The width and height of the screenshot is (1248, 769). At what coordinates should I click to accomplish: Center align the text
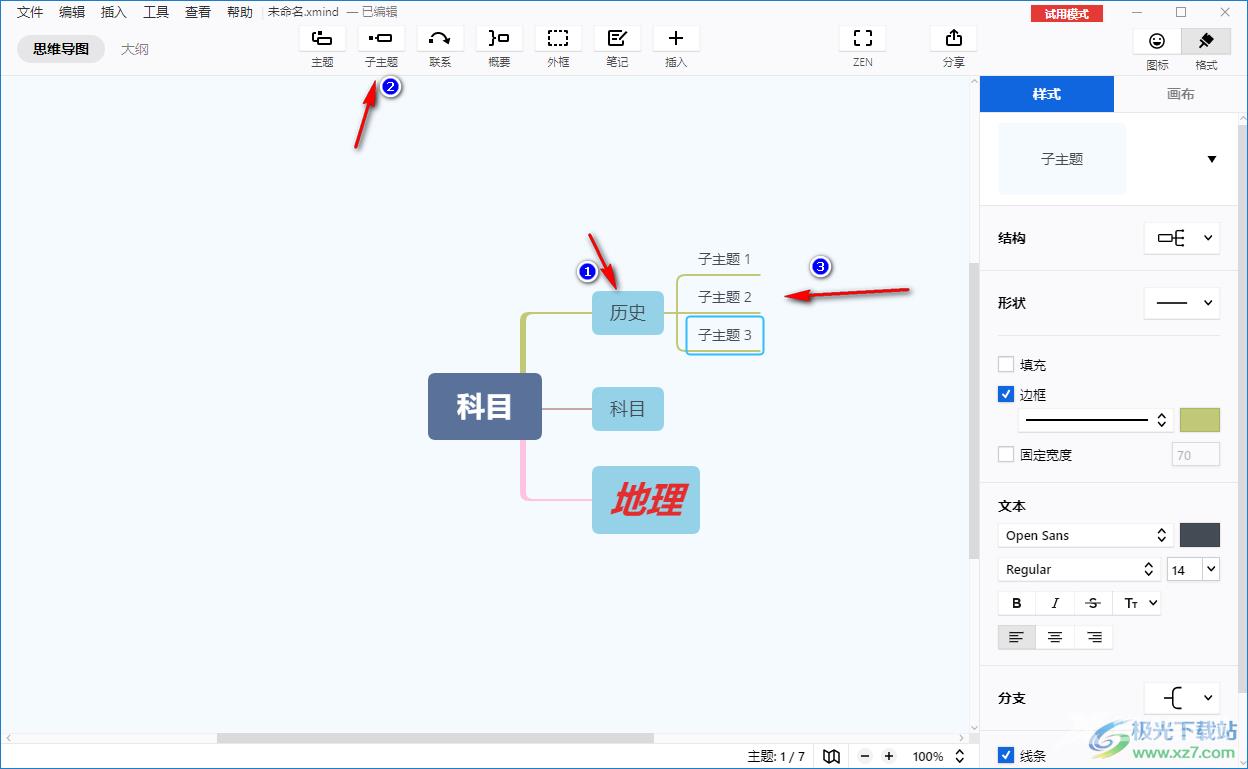1055,637
